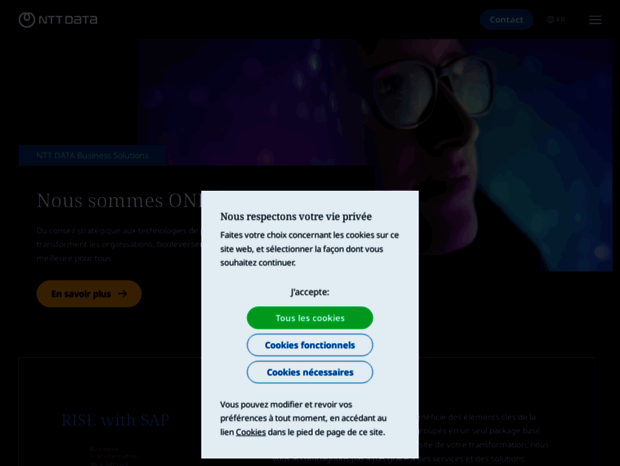Select the NTT DATA Business Solutions label
The width and height of the screenshot is (620, 466).
pos(93,155)
